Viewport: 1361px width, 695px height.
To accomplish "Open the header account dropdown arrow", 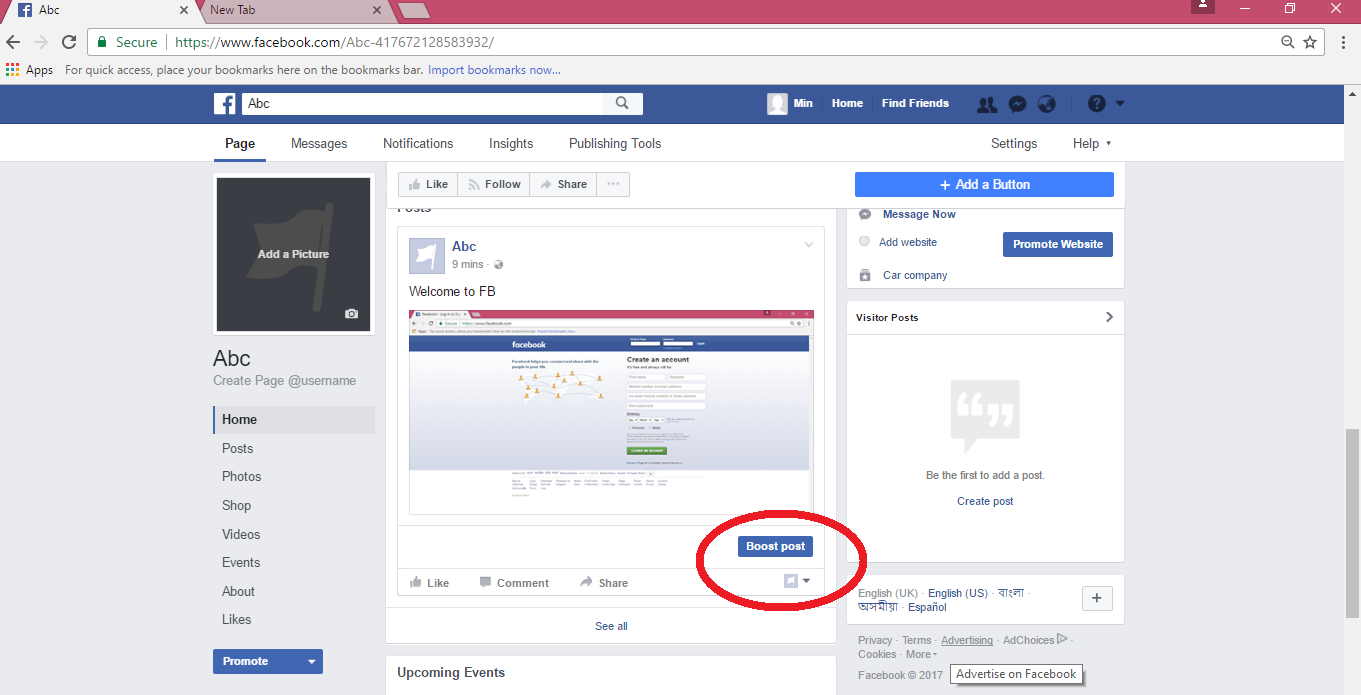I will tap(1120, 103).
